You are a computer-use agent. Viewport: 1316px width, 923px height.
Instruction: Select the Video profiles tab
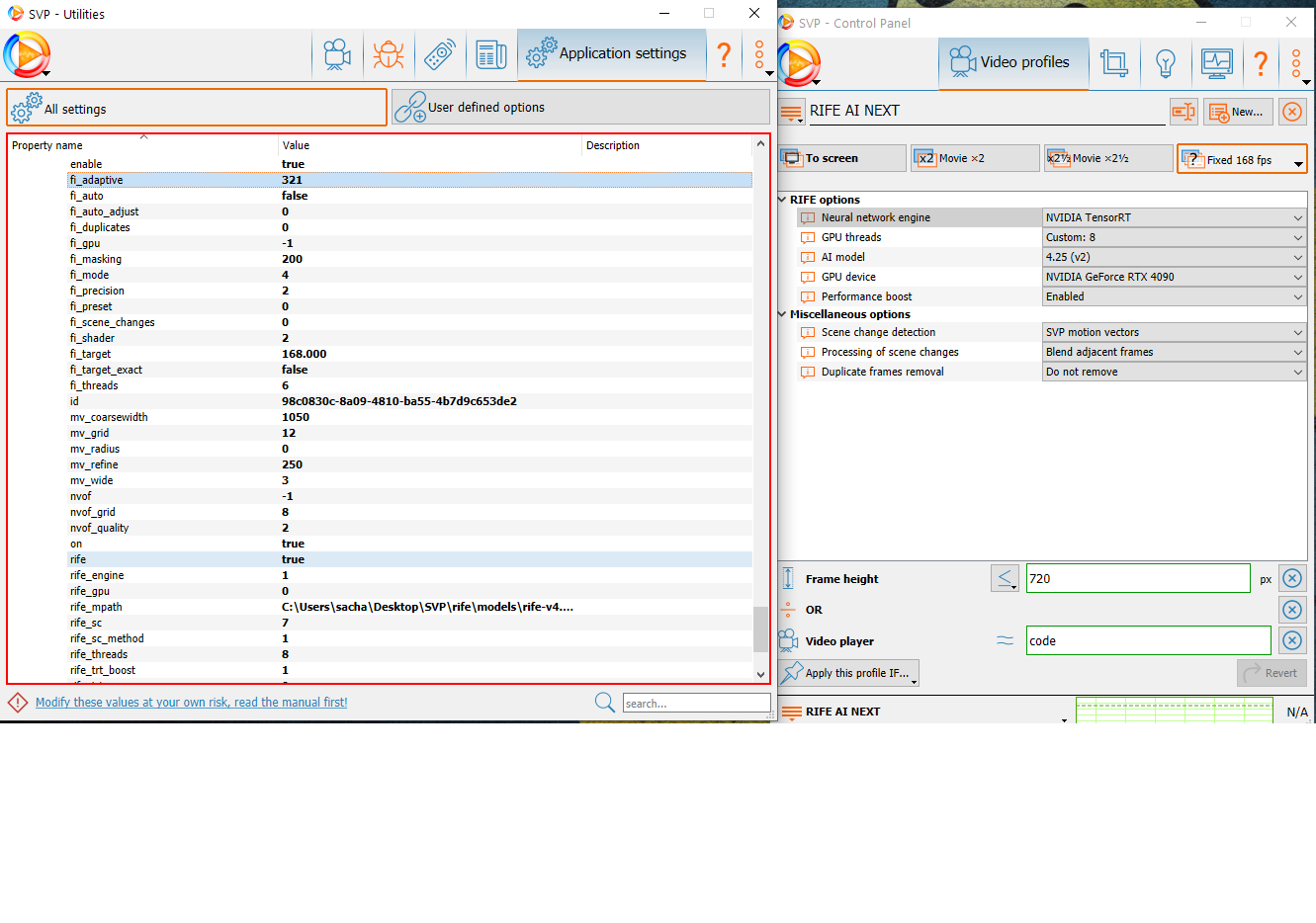pos(1013,63)
